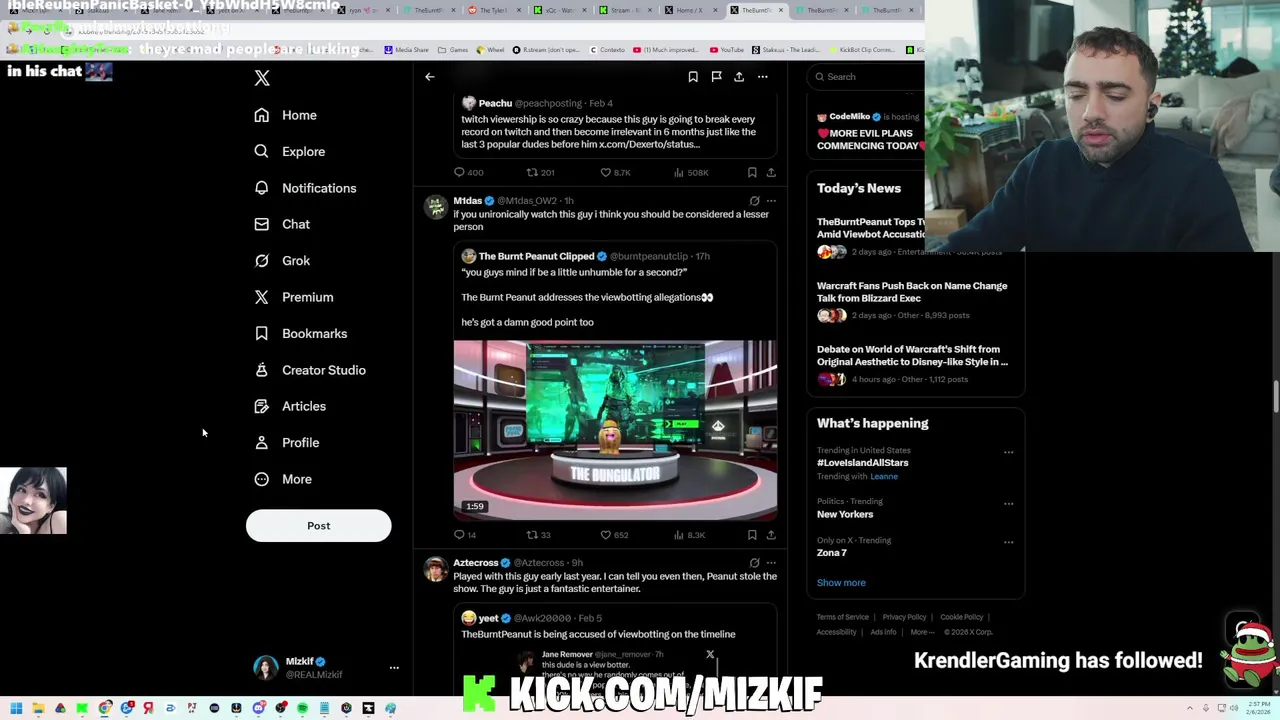Open the more options for the Zona 7 trend
The image size is (1280, 720).
click(1008, 542)
